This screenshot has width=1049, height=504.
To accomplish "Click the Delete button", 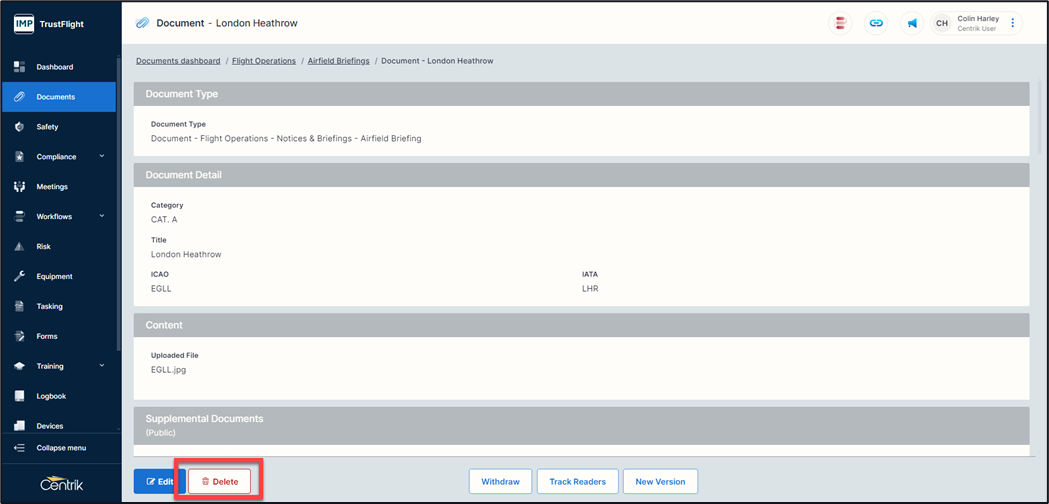I will tap(219, 481).
